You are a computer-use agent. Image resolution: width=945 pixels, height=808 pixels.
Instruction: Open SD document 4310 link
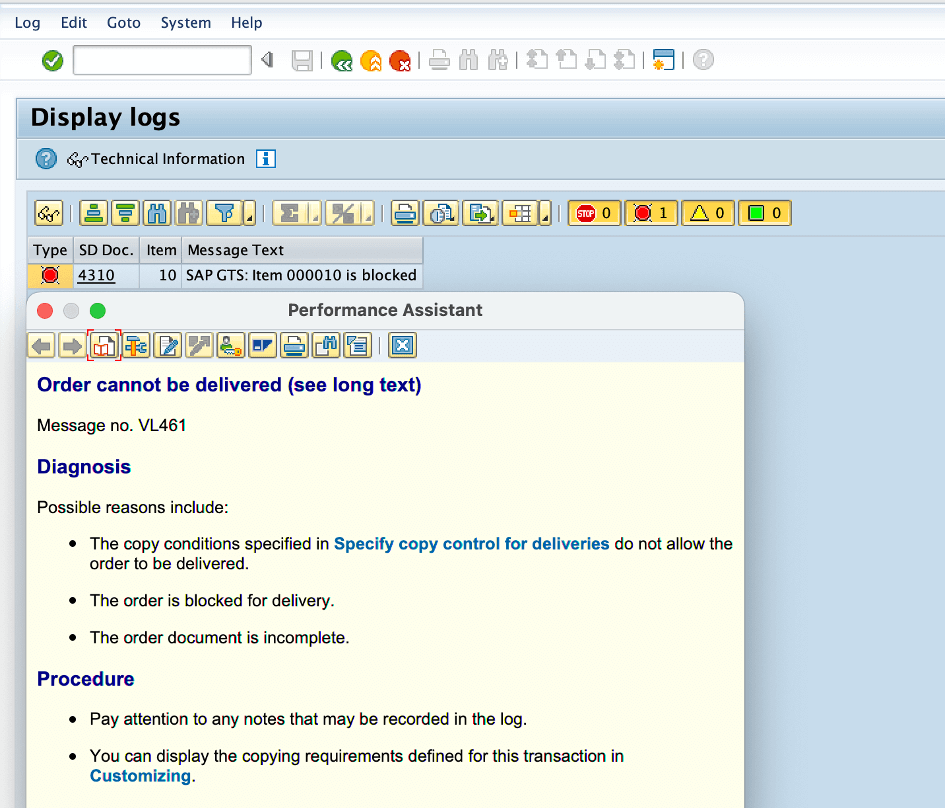(96, 275)
